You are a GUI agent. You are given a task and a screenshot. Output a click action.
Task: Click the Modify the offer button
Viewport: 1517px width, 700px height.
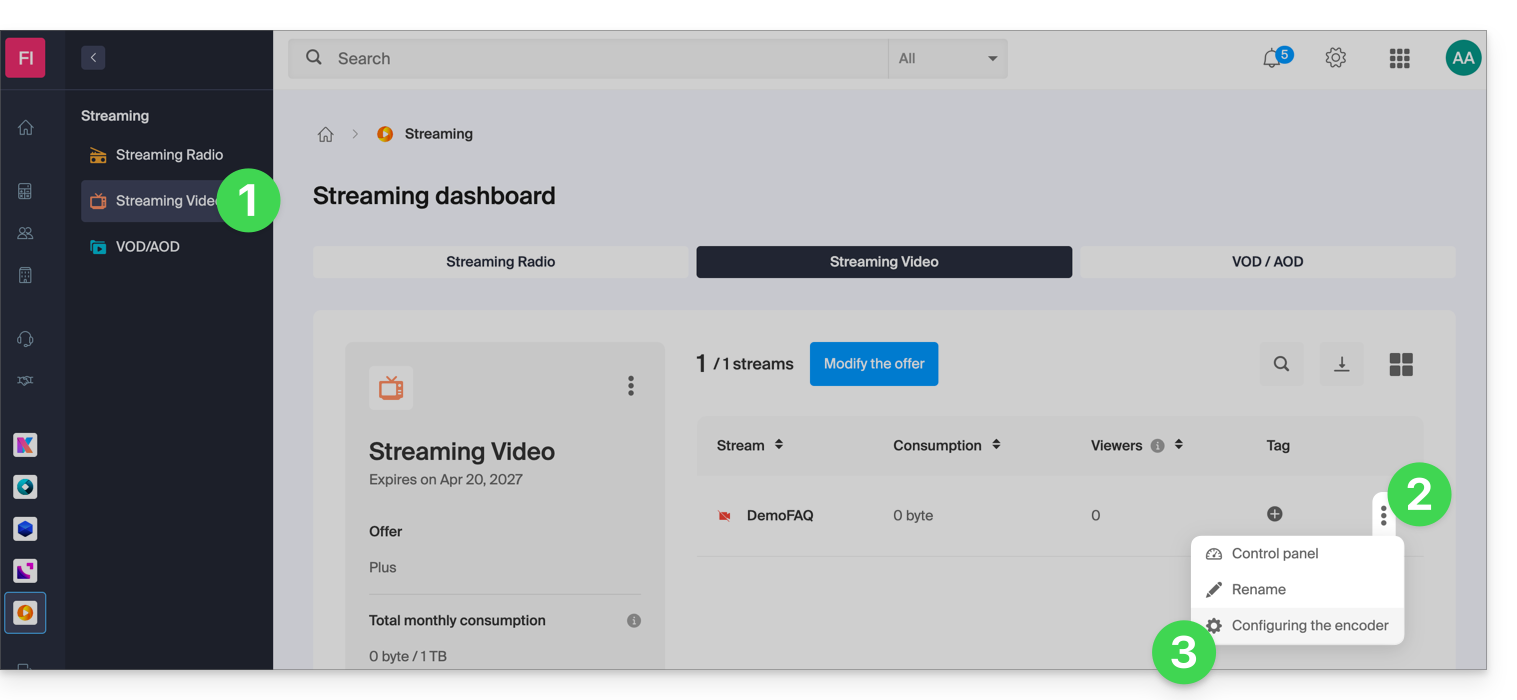(x=873, y=364)
